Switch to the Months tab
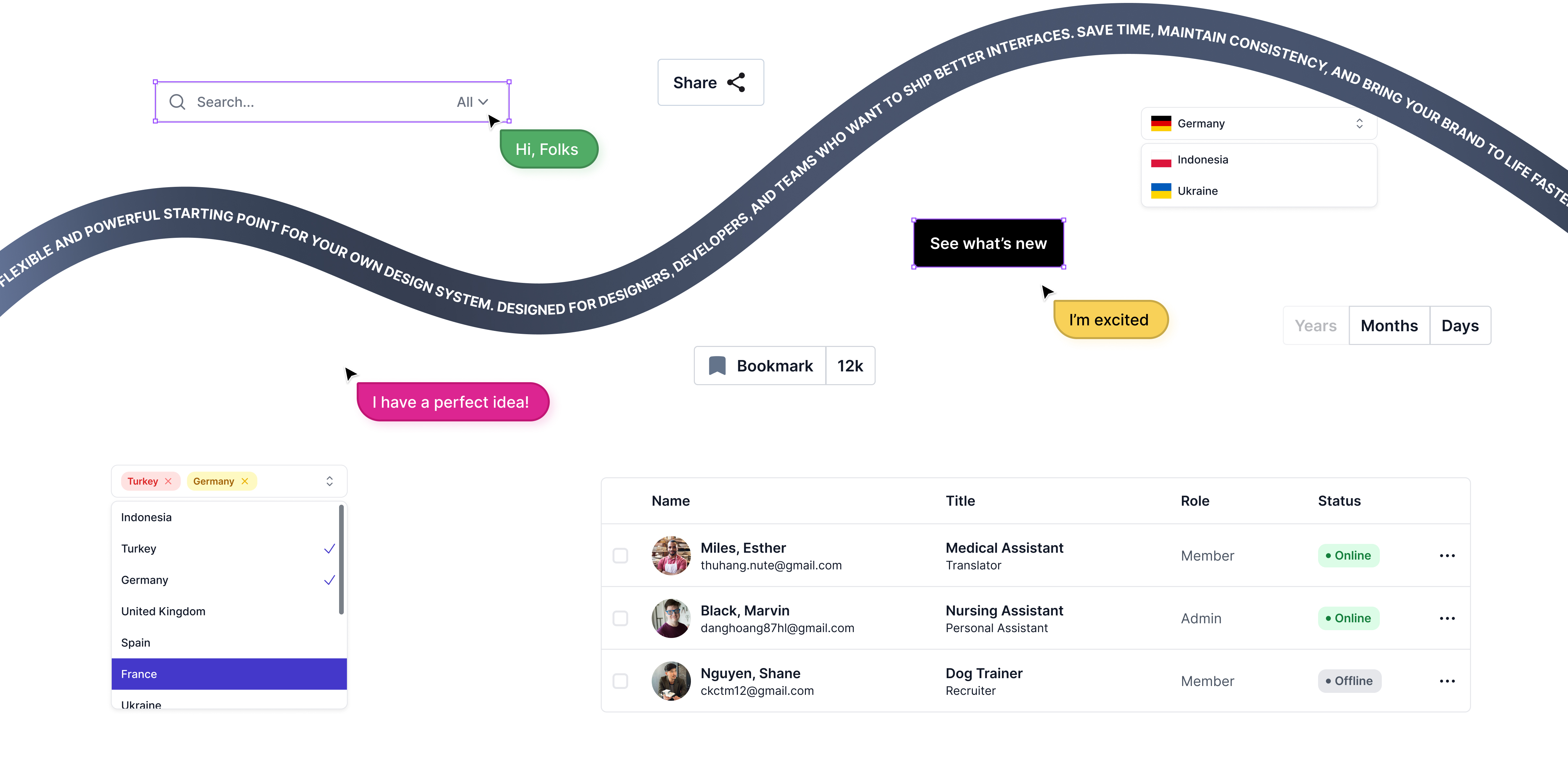The image size is (1568, 784). (1389, 326)
